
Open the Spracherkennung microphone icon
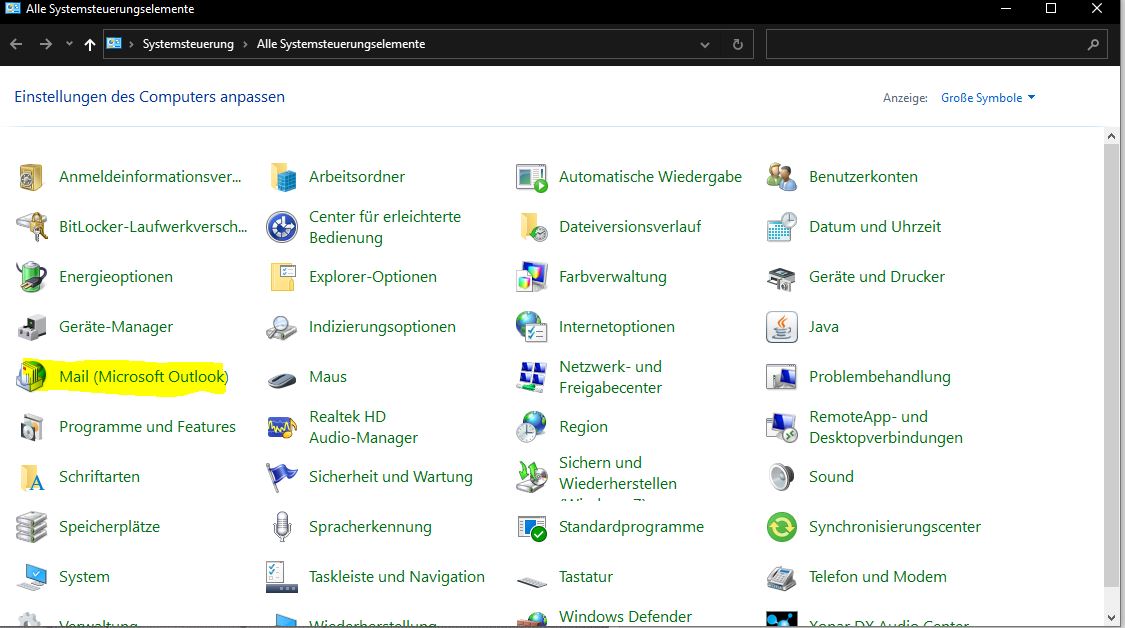(282, 527)
